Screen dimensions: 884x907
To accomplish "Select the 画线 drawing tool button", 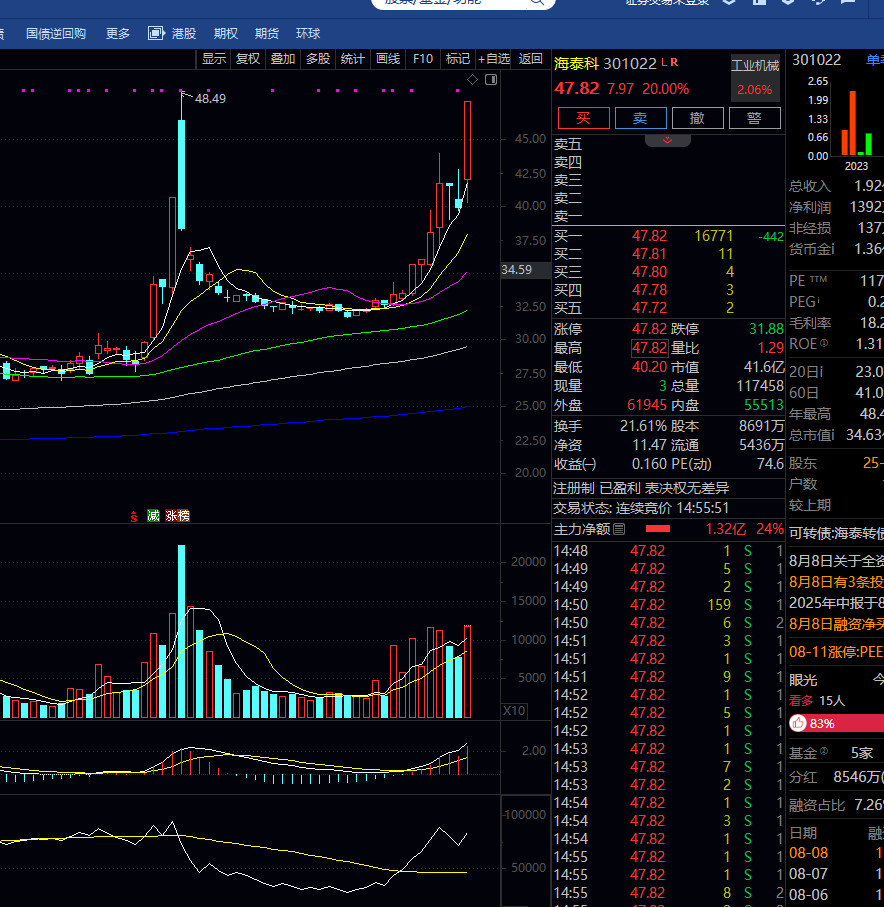I will (x=388, y=59).
